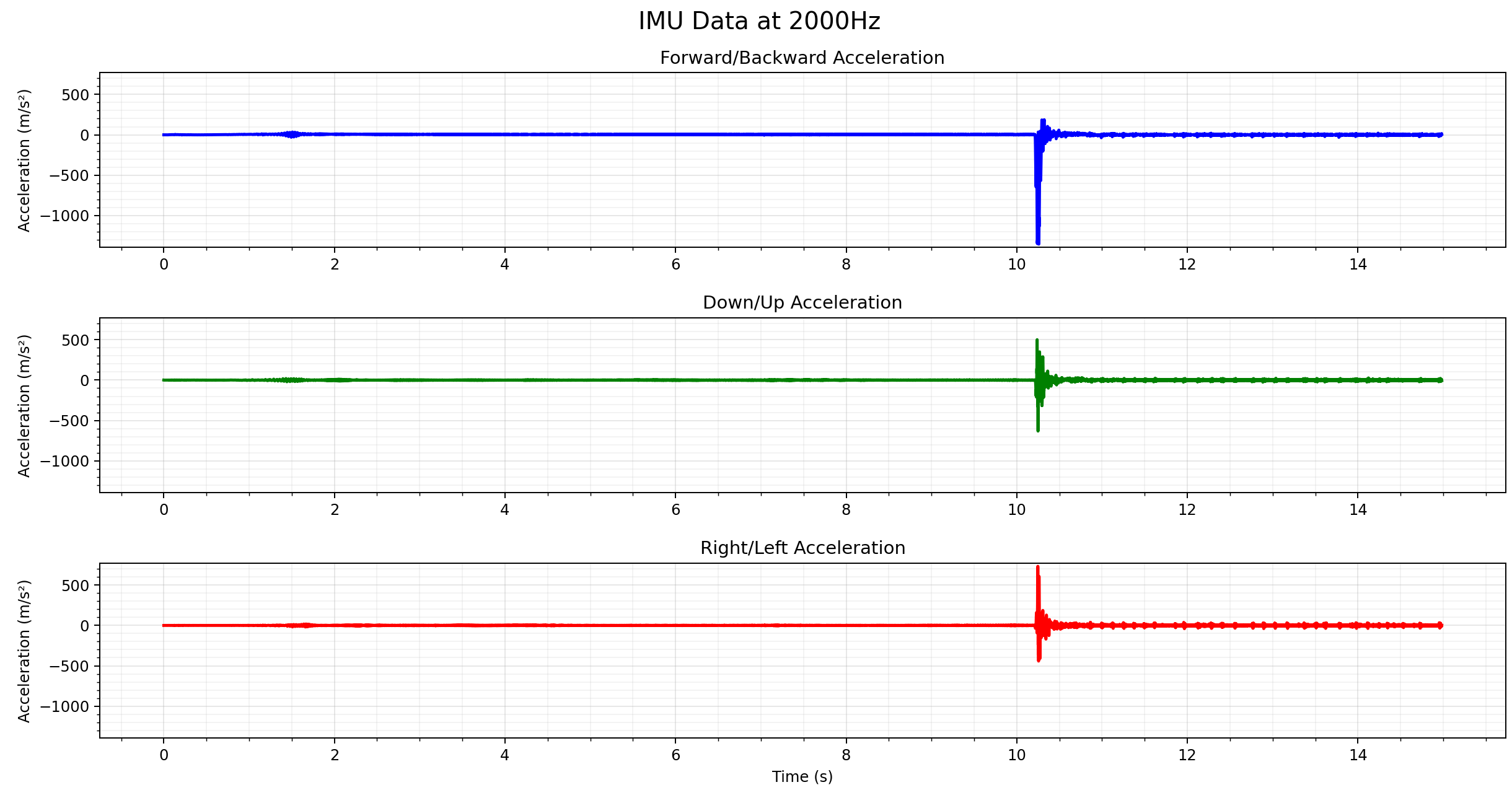The image size is (1512, 790).
Task: Click the blue negative spike bottom in top plot
Action: [x=1038, y=242]
